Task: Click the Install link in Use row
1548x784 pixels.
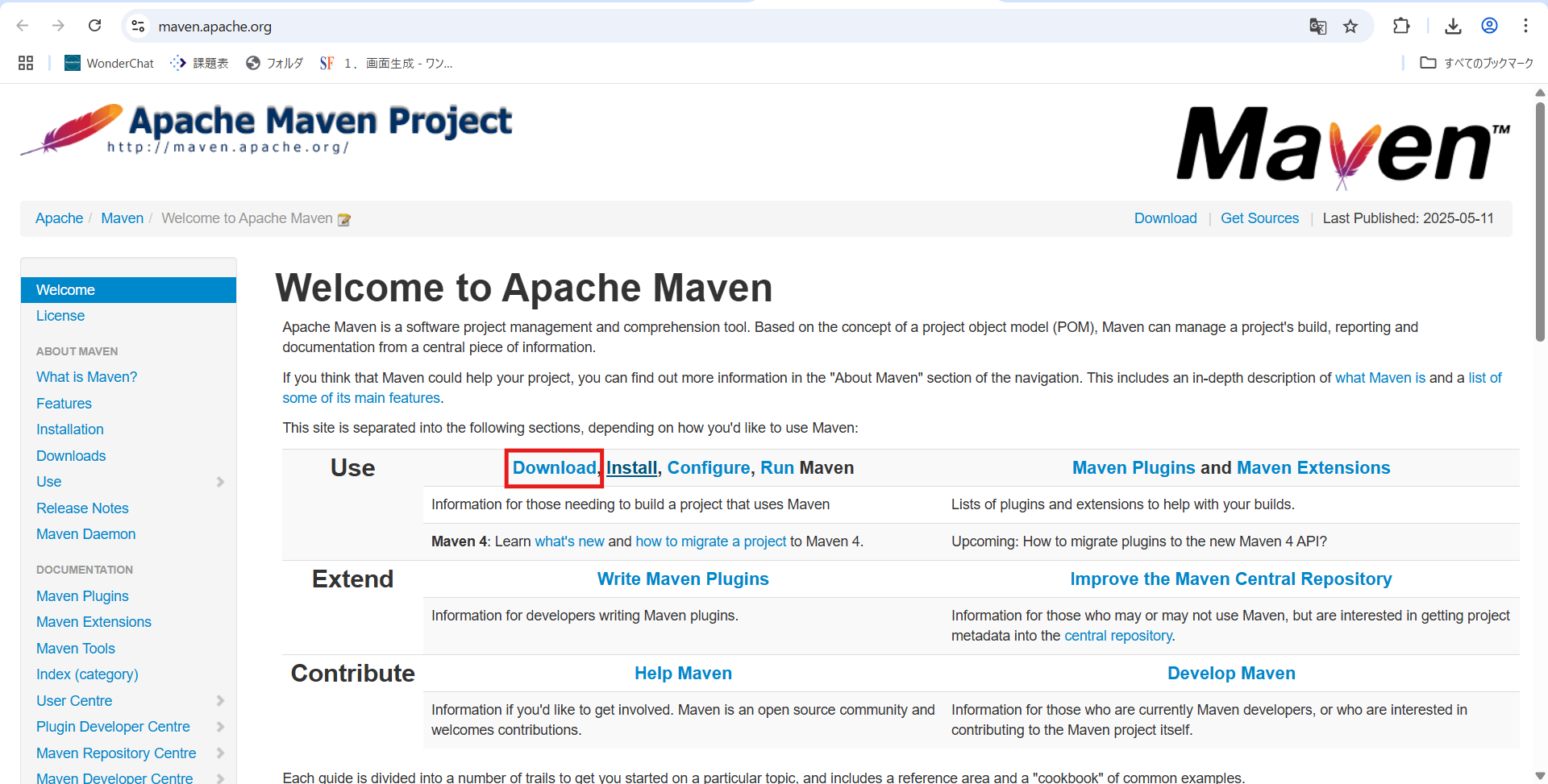Action: (631, 468)
